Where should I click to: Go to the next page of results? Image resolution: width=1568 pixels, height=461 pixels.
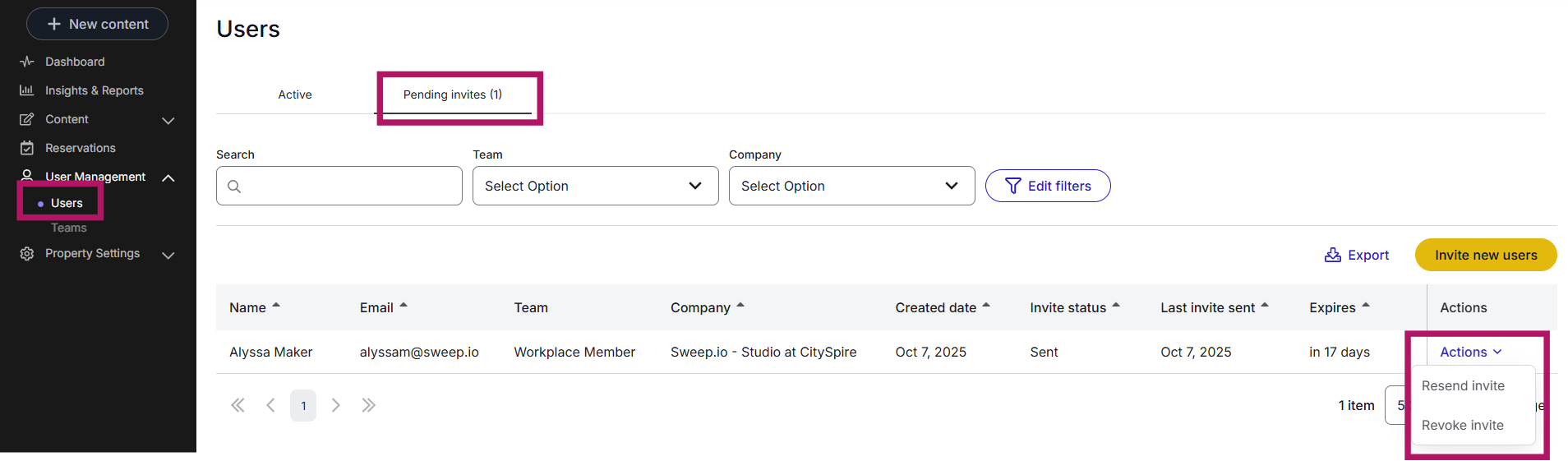coord(335,405)
